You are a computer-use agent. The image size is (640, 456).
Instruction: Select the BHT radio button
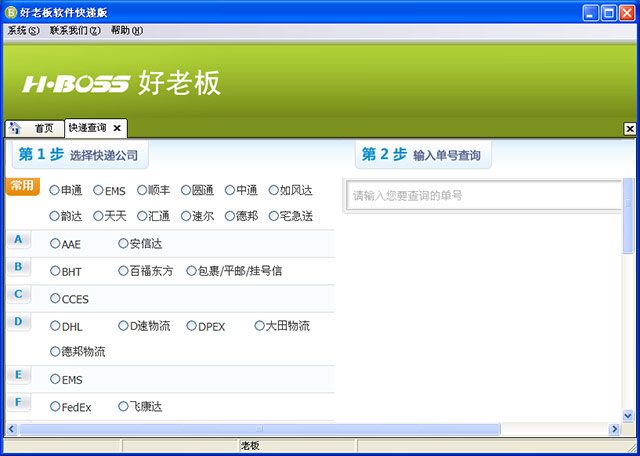click(x=55, y=271)
